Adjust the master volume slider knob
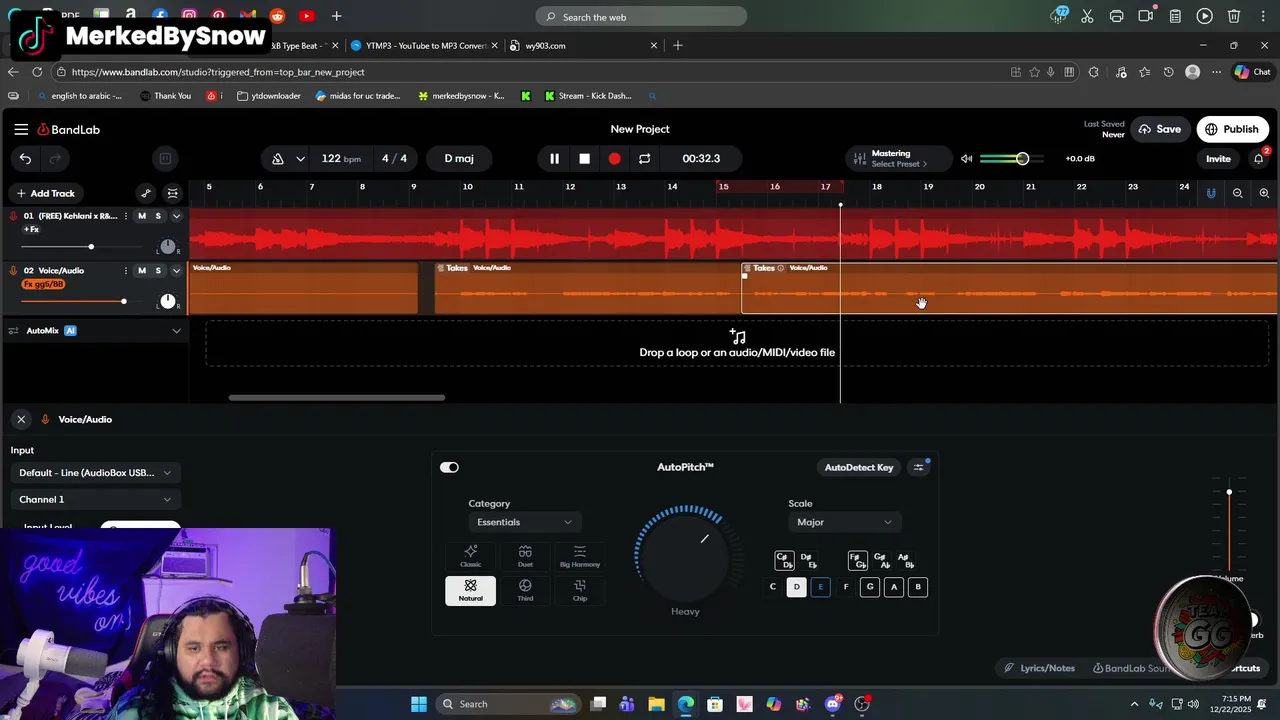This screenshot has width=1280, height=720. coord(1022,158)
